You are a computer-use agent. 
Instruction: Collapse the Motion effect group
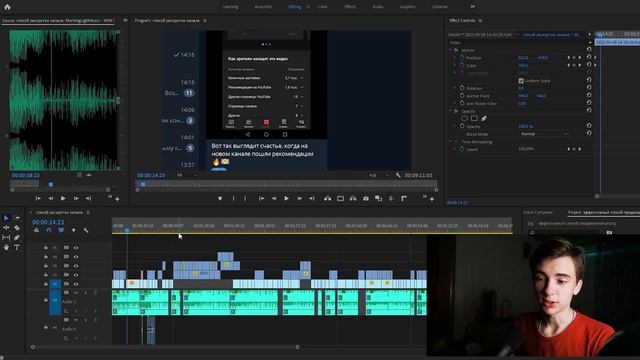[x=451, y=50]
